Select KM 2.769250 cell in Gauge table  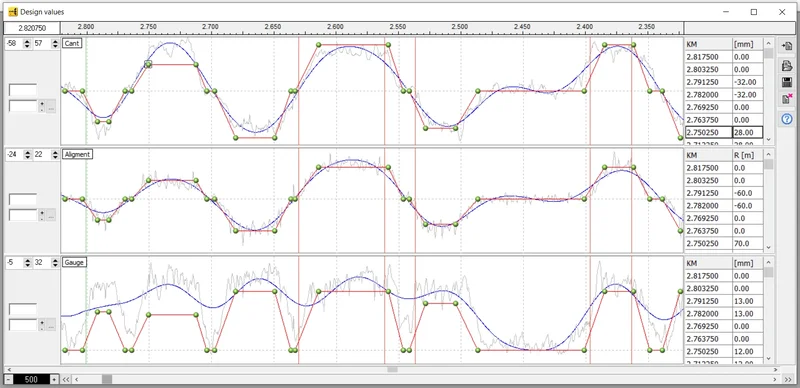pyautogui.click(x=708, y=326)
